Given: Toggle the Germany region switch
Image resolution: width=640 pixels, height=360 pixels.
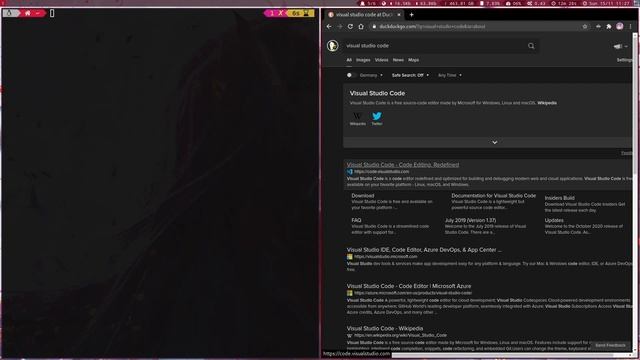Looking at the screenshot, I should (x=351, y=75).
